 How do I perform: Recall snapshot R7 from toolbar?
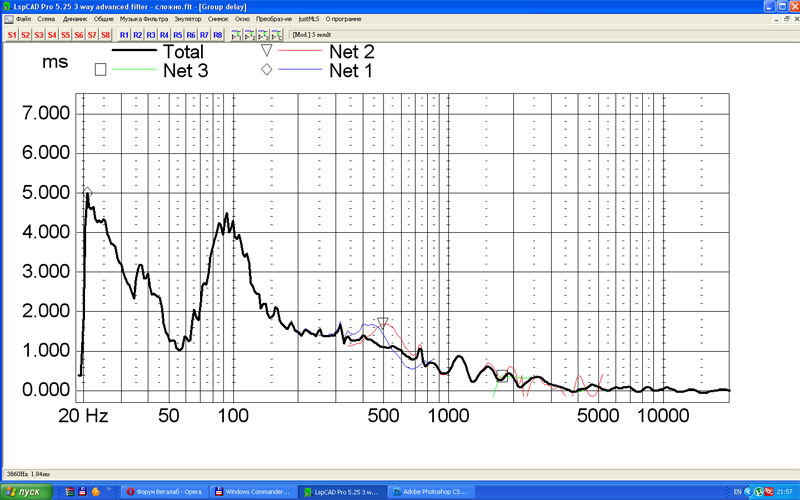204,35
